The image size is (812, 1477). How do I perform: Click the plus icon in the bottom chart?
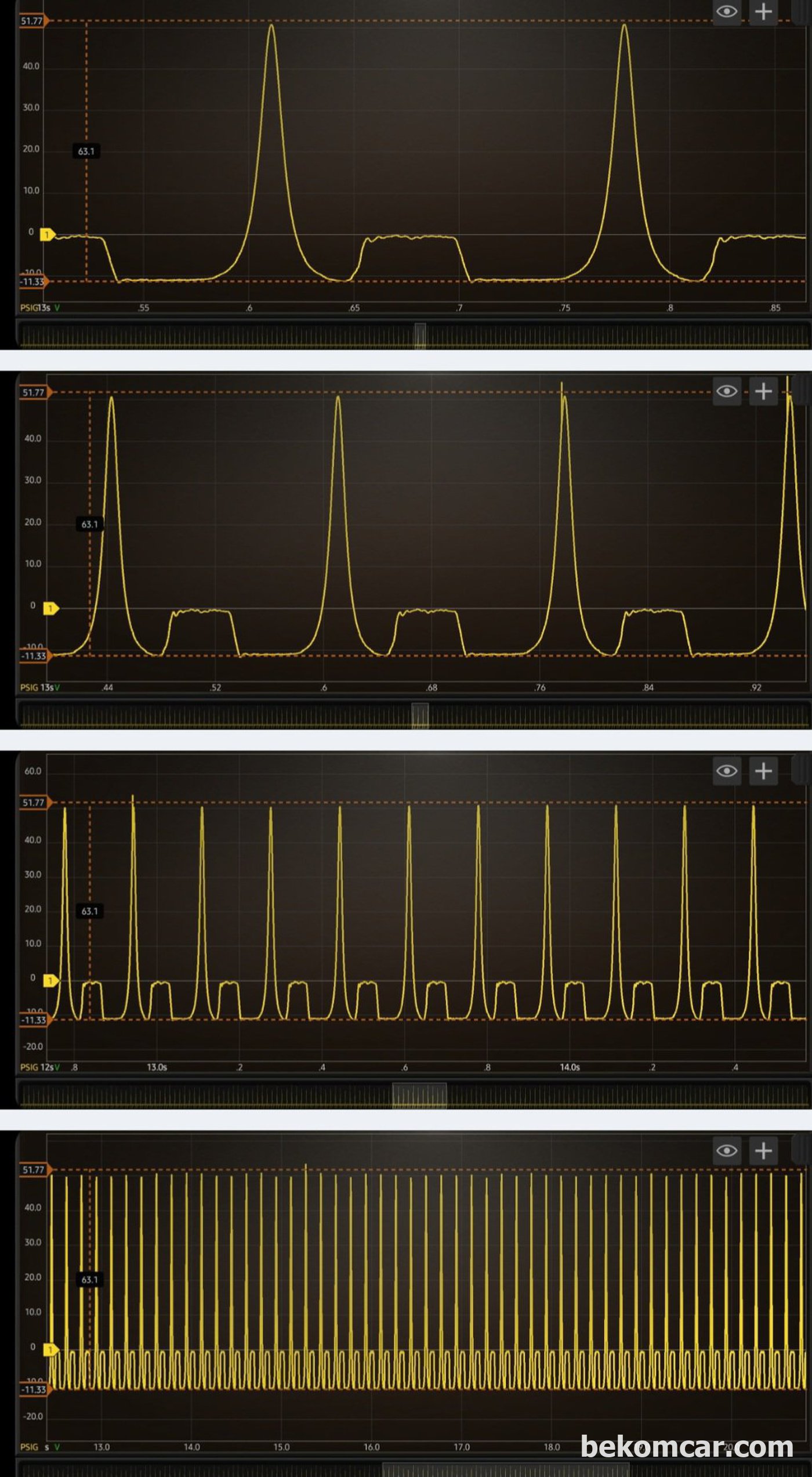coord(764,1150)
